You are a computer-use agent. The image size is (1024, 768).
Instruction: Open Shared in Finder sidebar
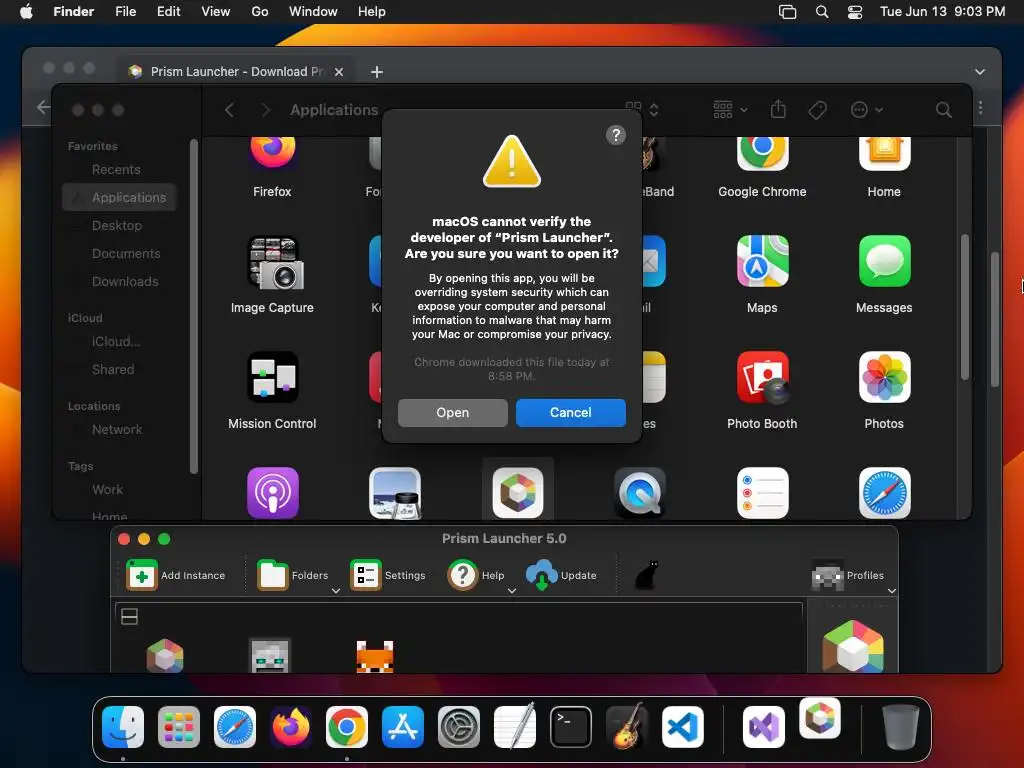pyautogui.click(x=113, y=370)
